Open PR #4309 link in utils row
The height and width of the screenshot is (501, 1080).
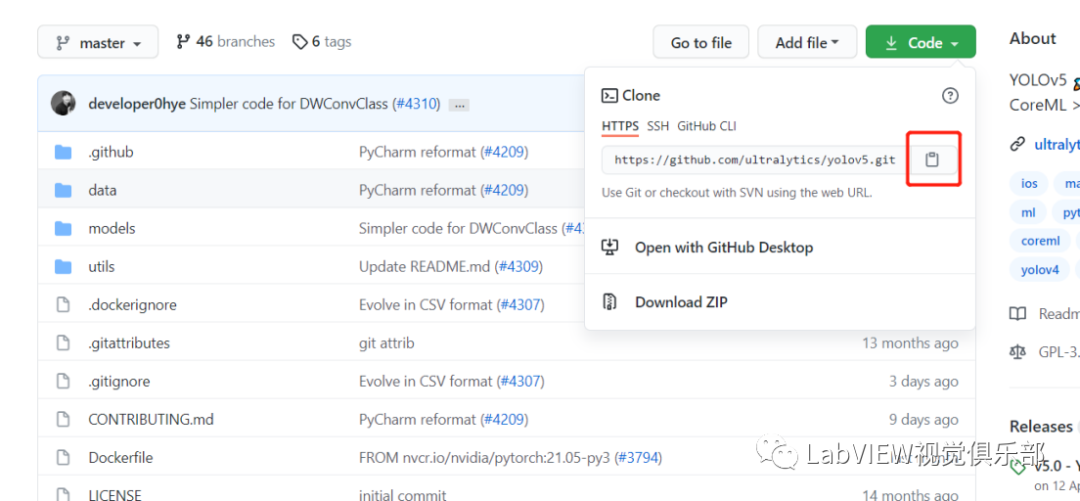(518, 266)
